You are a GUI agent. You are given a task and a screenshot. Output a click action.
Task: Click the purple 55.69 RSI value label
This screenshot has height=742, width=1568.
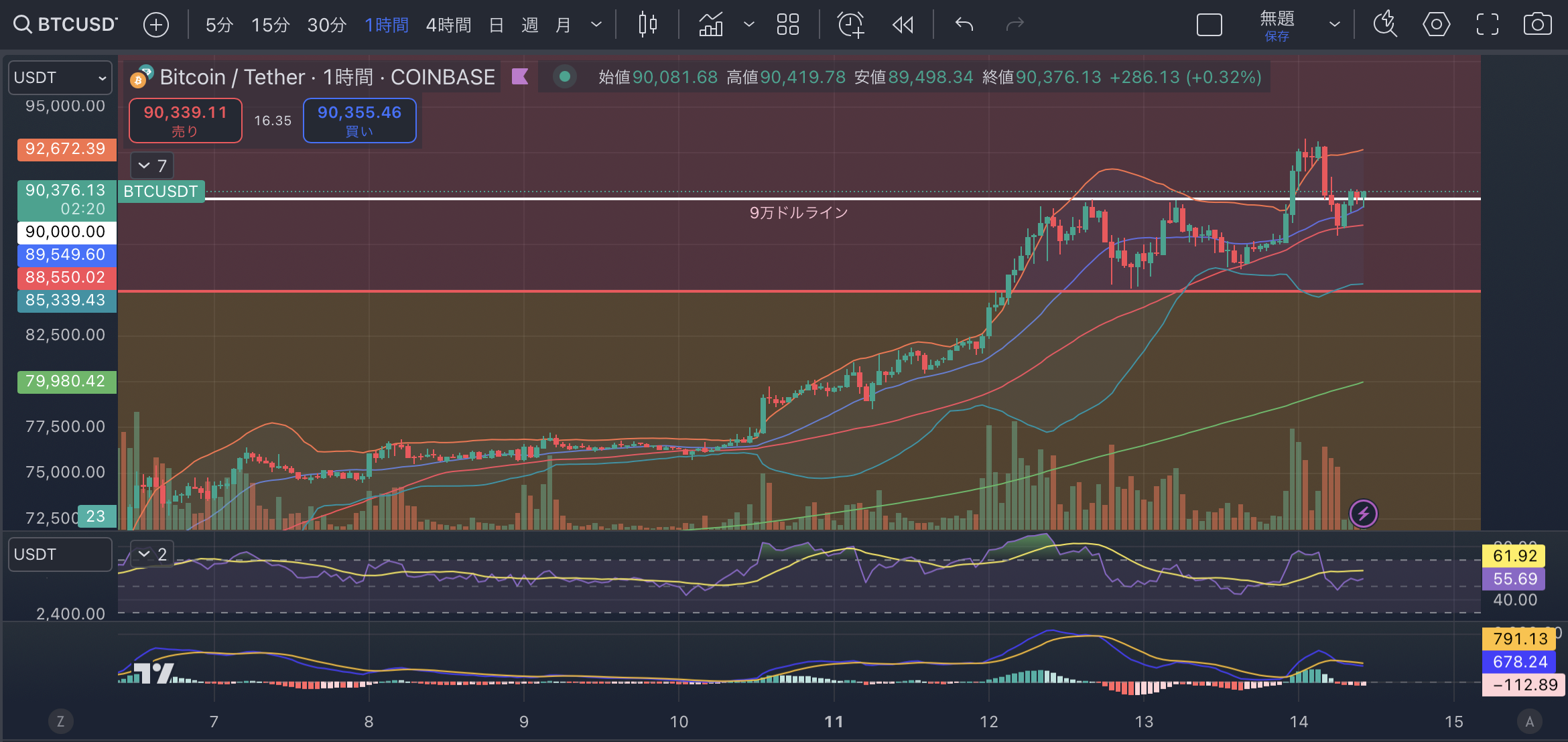coord(1514,579)
